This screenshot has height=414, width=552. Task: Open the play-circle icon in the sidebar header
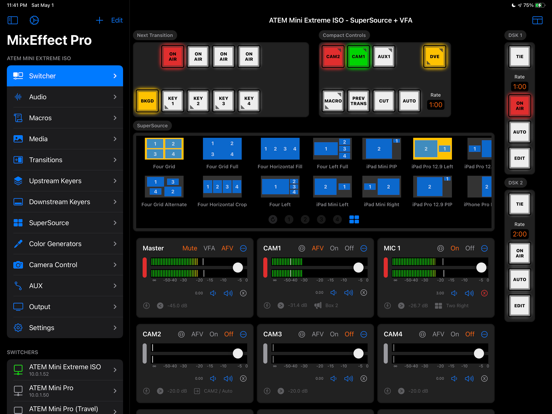[34, 20]
